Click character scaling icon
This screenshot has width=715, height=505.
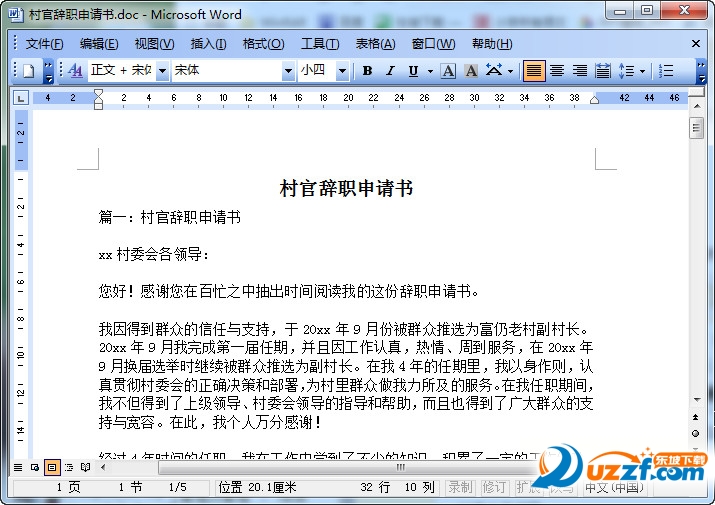494,71
